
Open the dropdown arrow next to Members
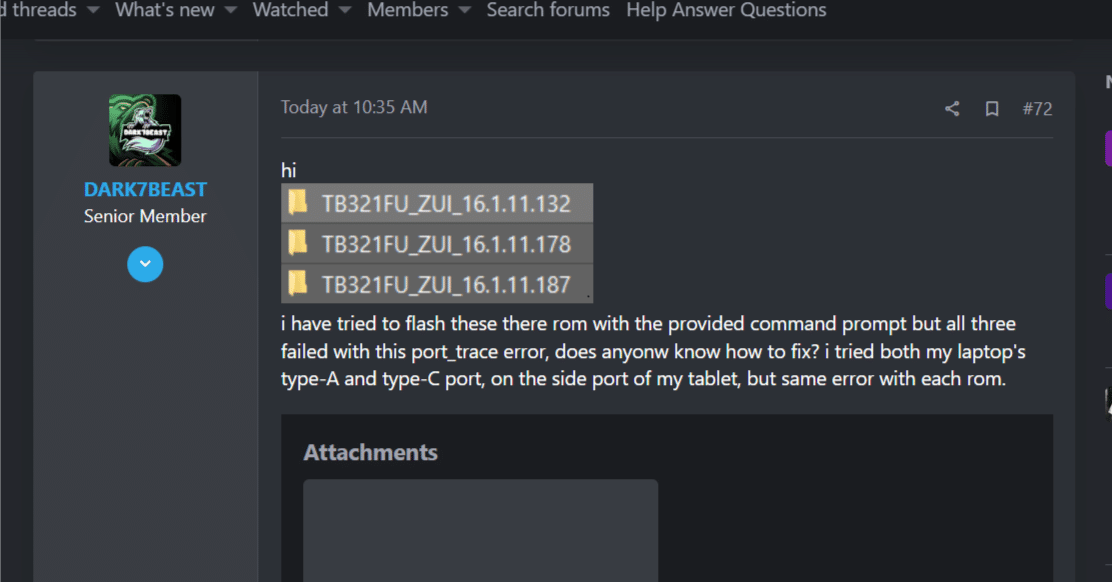click(465, 10)
